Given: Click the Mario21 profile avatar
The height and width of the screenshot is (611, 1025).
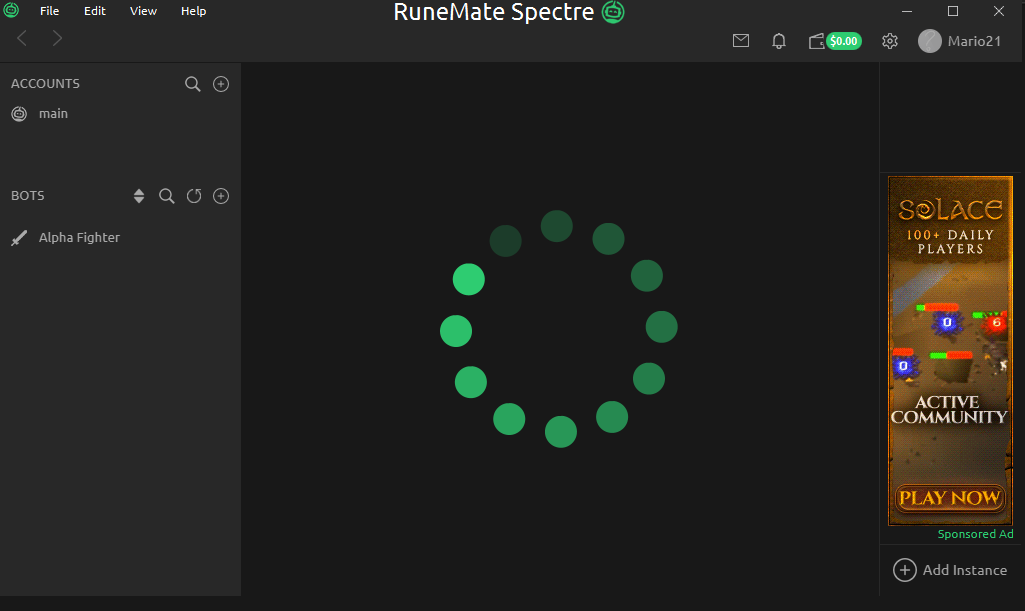Looking at the screenshot, I should [x=930, y=41].
